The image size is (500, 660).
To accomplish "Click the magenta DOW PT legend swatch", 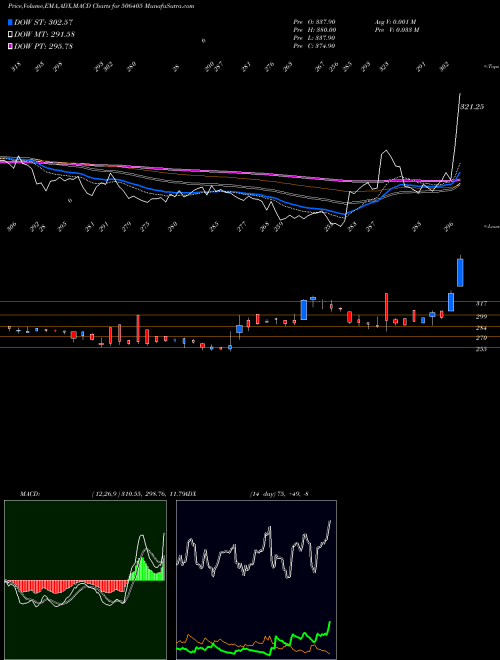I will 10,46.
